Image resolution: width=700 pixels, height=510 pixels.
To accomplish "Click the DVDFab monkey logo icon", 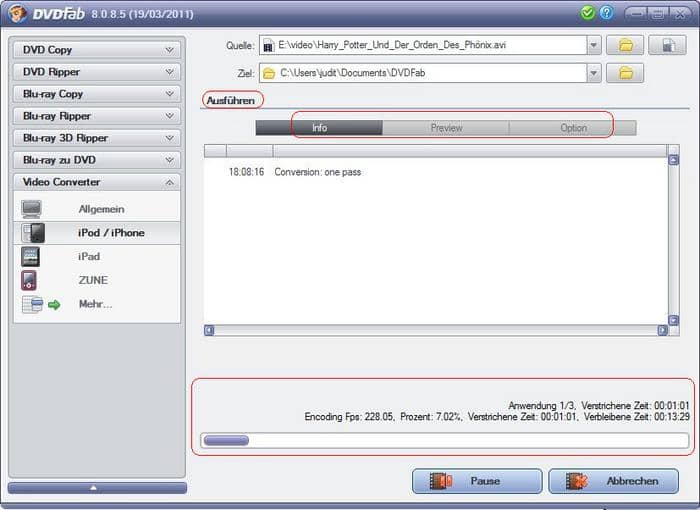I will point(17,13).
